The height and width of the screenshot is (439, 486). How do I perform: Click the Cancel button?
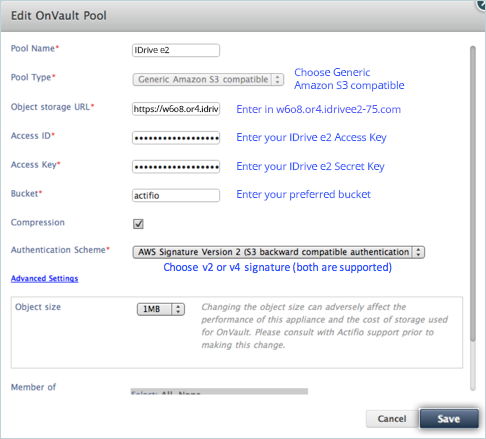click(392, 418)
